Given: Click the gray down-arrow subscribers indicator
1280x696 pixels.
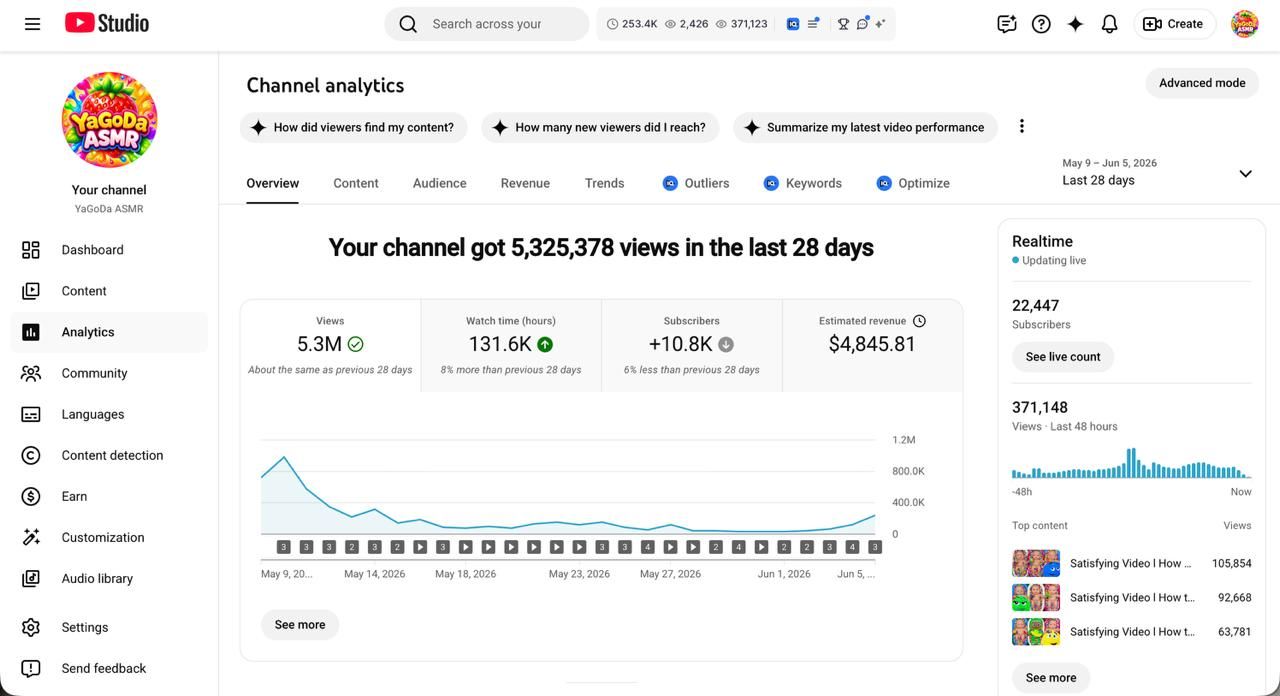Looking at the screenshot, I should point(726,344).
